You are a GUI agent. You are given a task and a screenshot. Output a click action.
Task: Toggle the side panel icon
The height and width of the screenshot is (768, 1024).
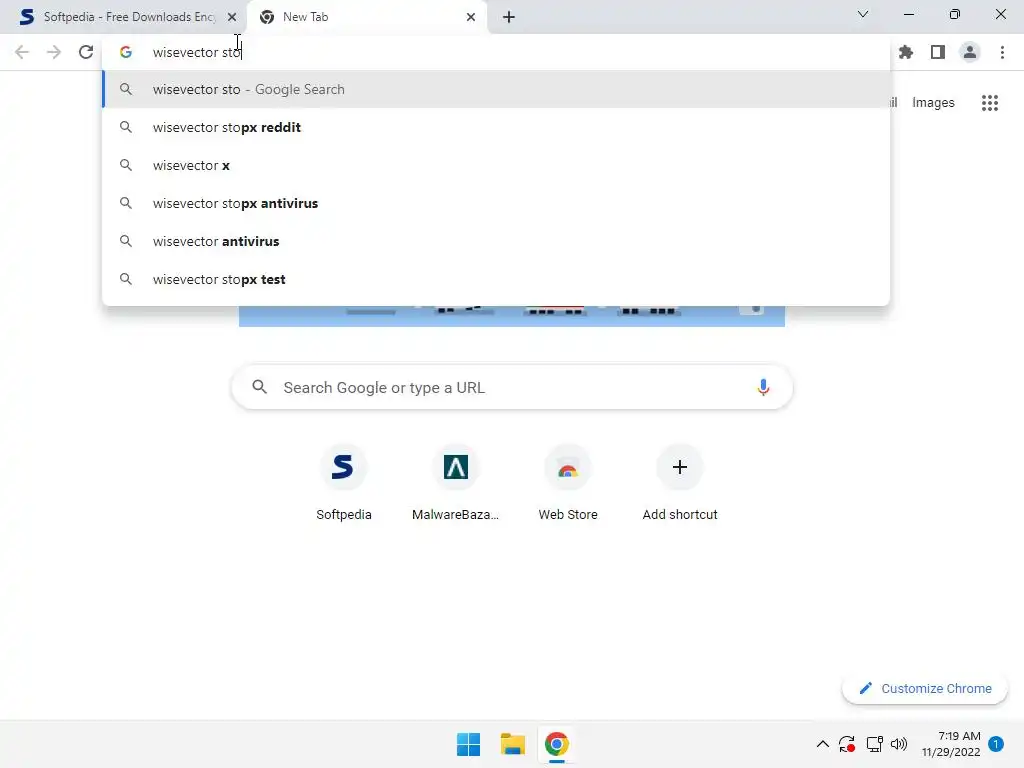tap(938, 52)
